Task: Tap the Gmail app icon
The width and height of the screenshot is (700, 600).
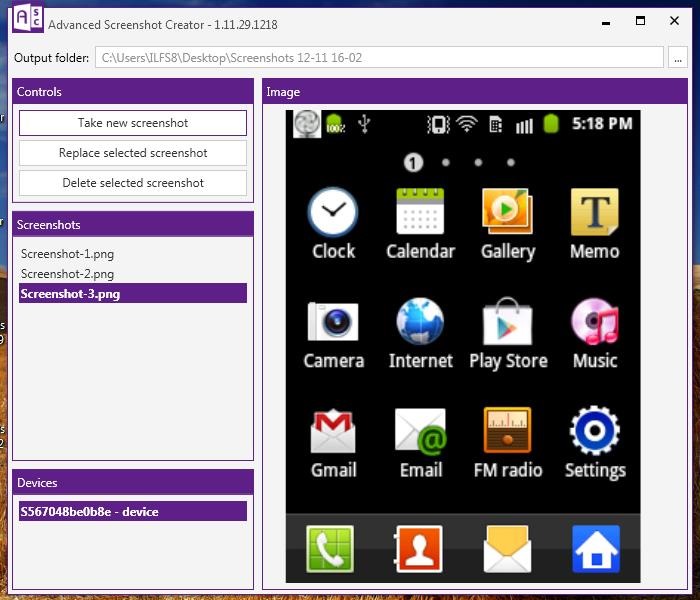Action: [x=333, y=430]
